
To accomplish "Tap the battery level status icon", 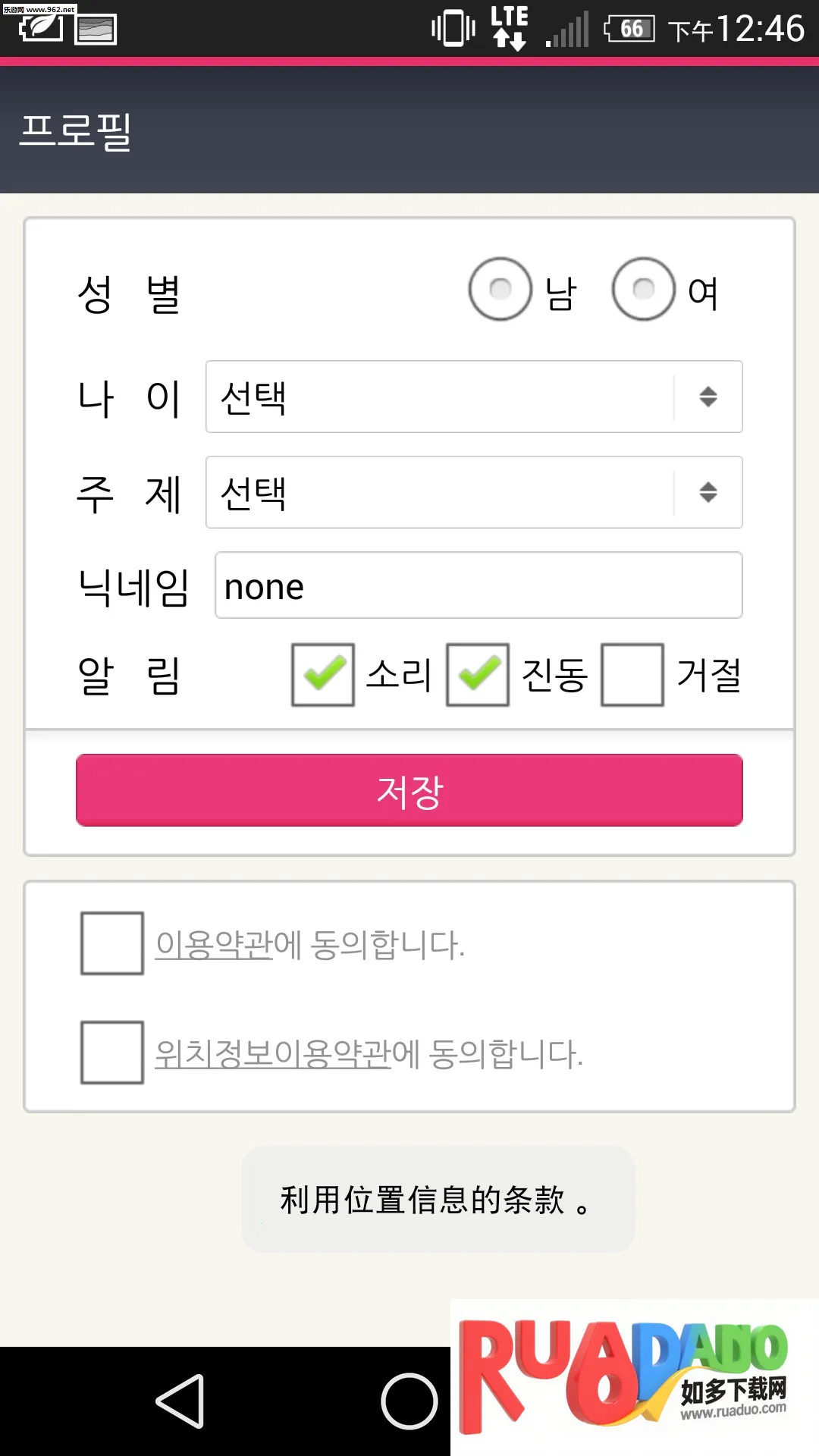I will 629,30.
